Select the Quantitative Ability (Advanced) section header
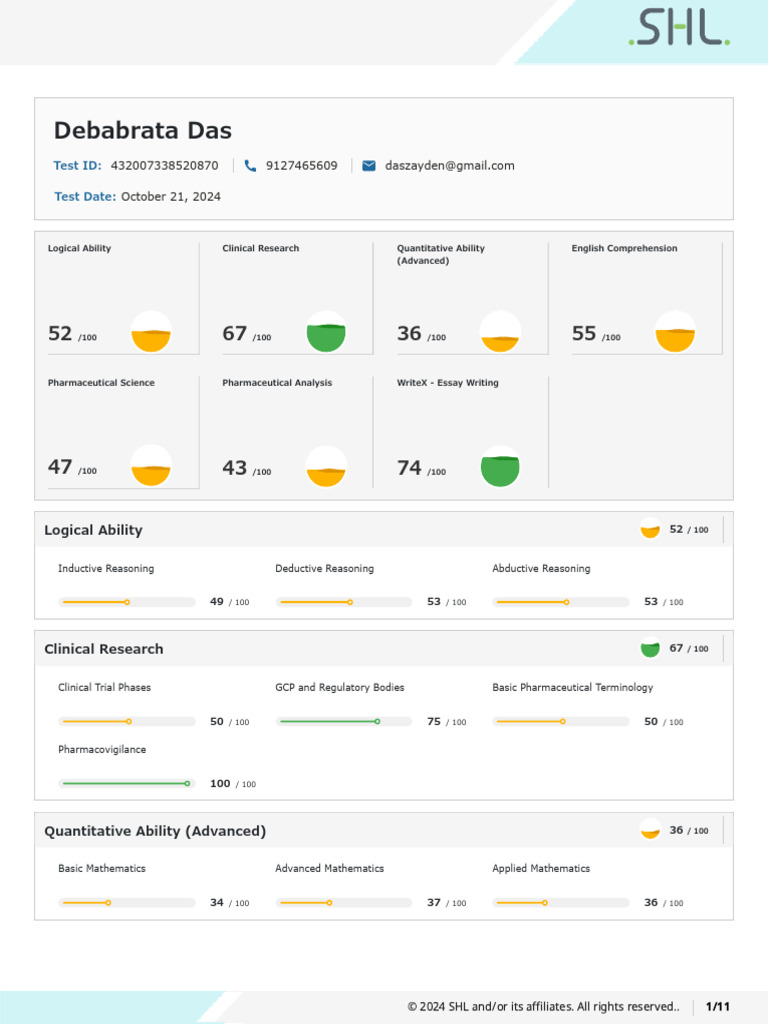 [155, 831]
